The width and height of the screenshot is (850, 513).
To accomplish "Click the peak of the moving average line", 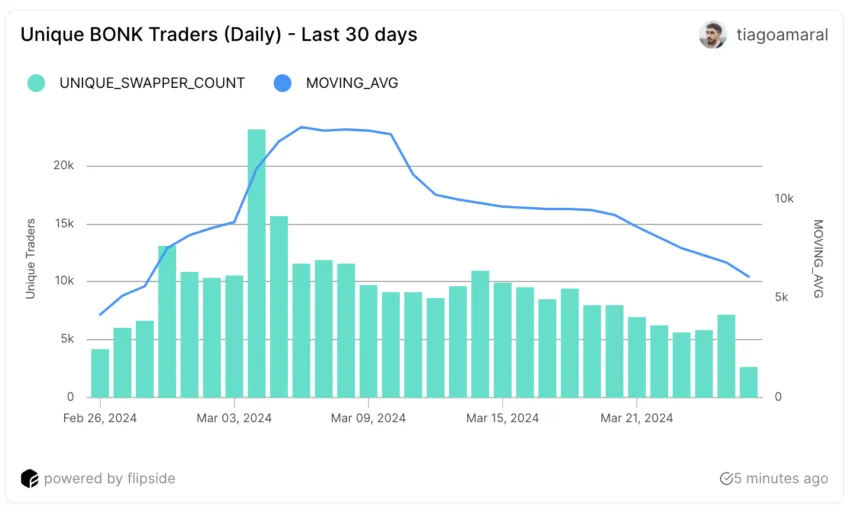I will point(302,127).
